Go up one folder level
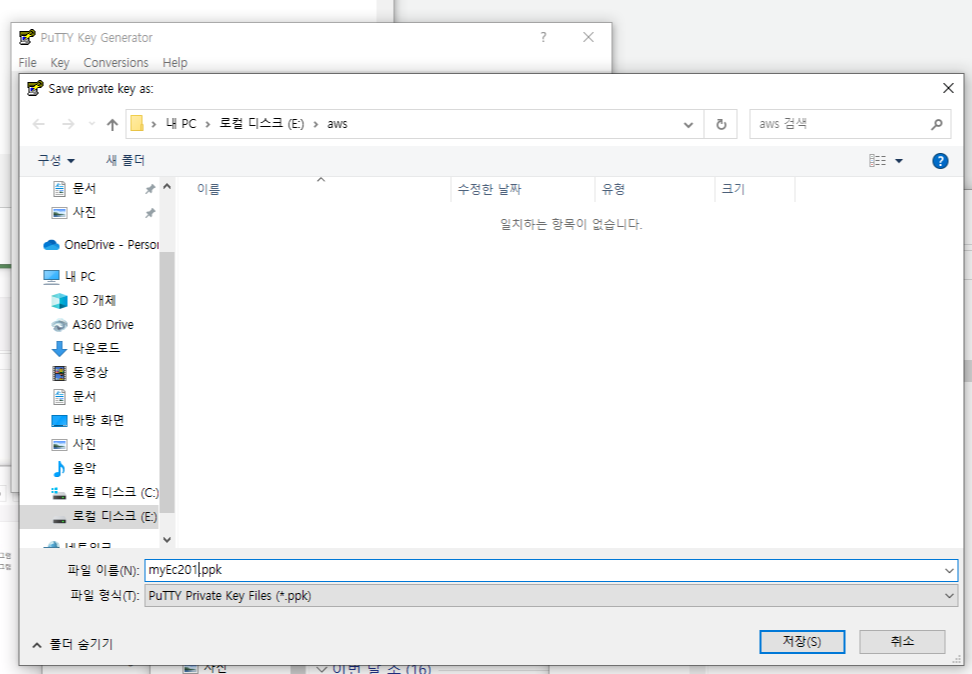 pos(112,125)
